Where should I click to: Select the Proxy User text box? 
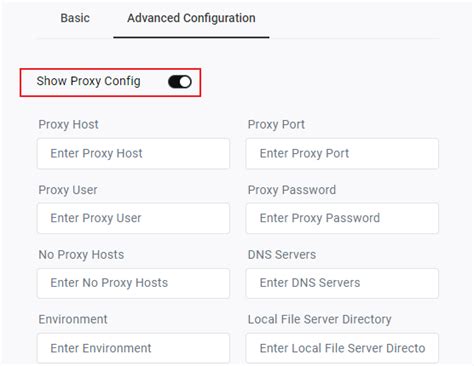click(x=133, y=218)
